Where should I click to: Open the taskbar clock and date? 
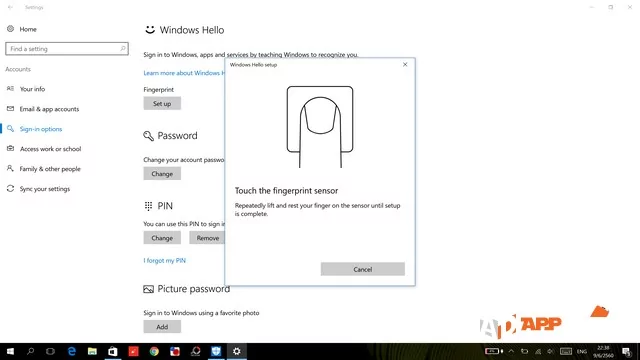(x=603, y=351)
